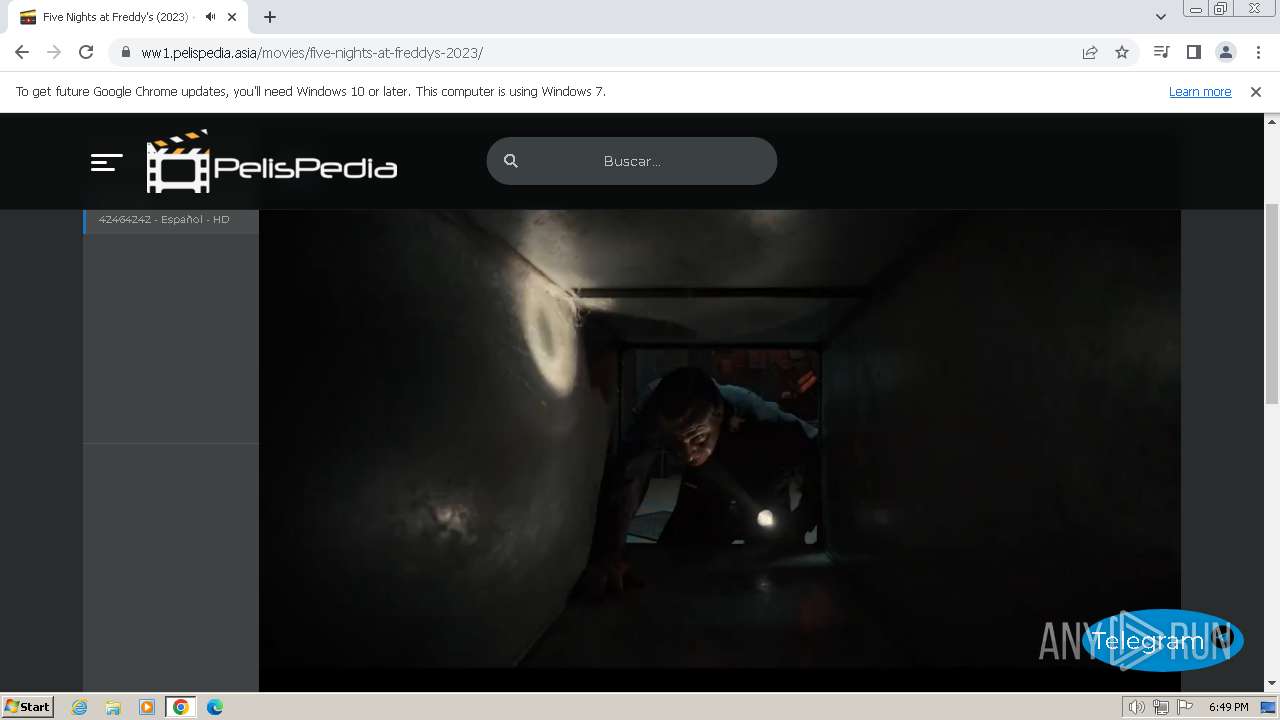Screen dimensions: 1280x720
Task: Expand the tab search dropdown
Action: click(1161, 17)
